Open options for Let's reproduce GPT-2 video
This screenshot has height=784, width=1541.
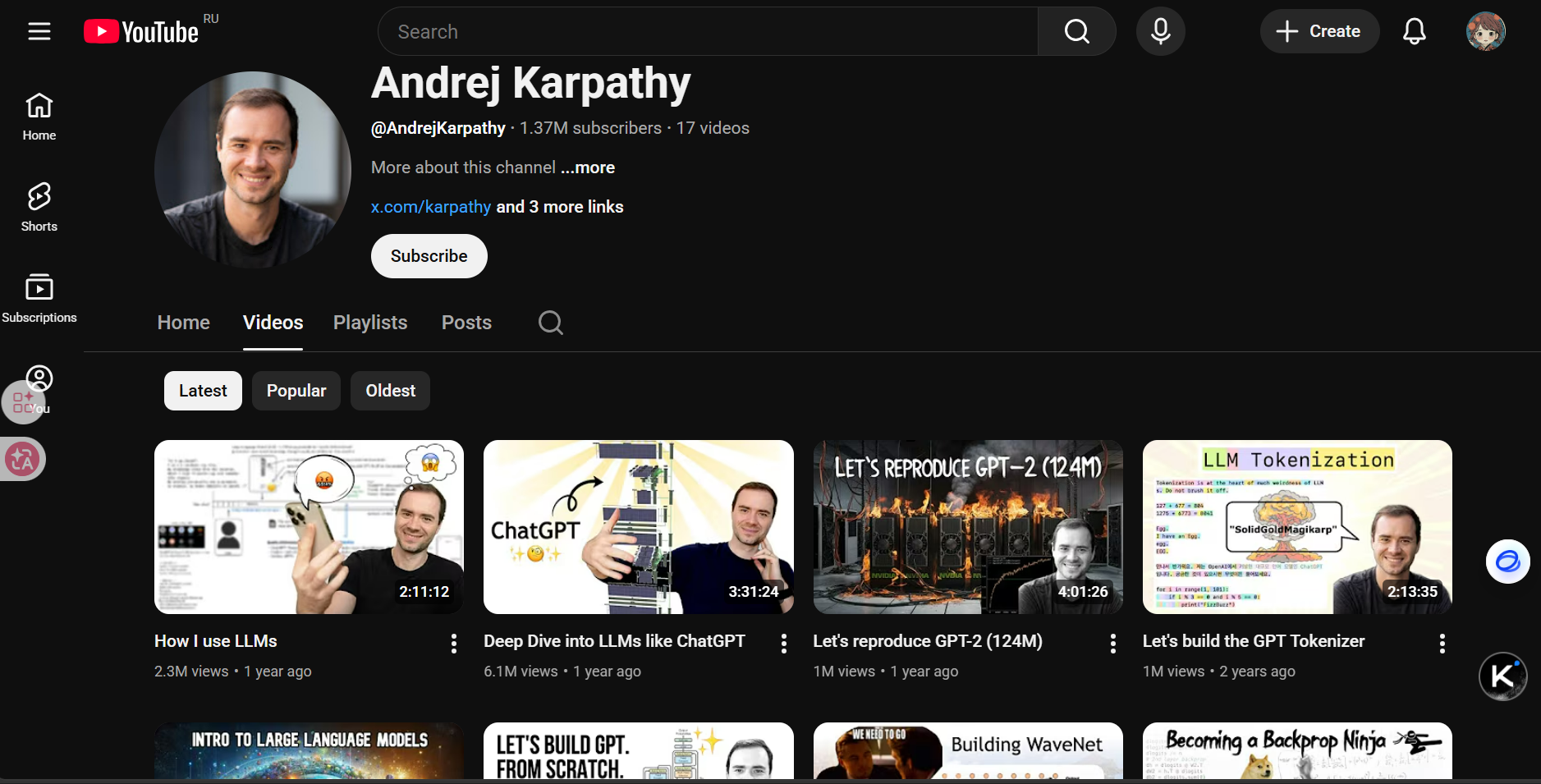[x=1112, y=644]
